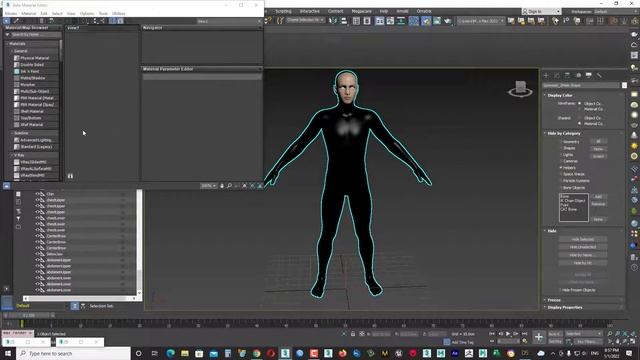Open the Hierarchy tab icon in command panel
This screenshot has height=360, width=640.
tap(567, 75)
